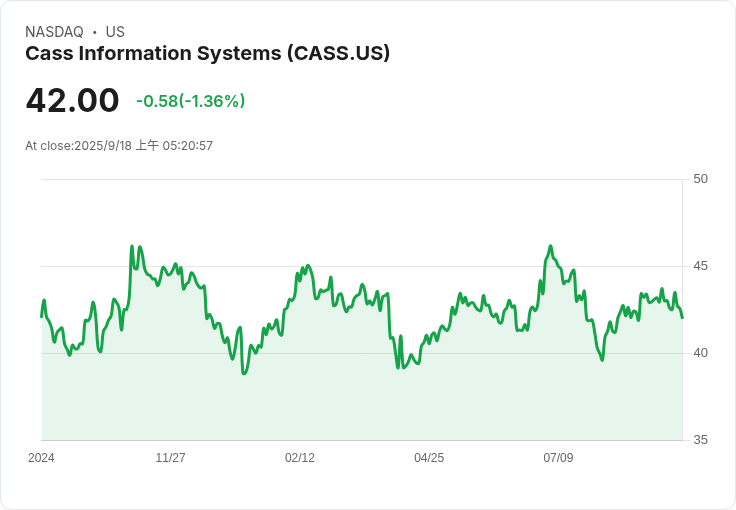Screen dimensions: 736x510
Task: Click the 45 y-axis price label
Action: coord(700,266)
